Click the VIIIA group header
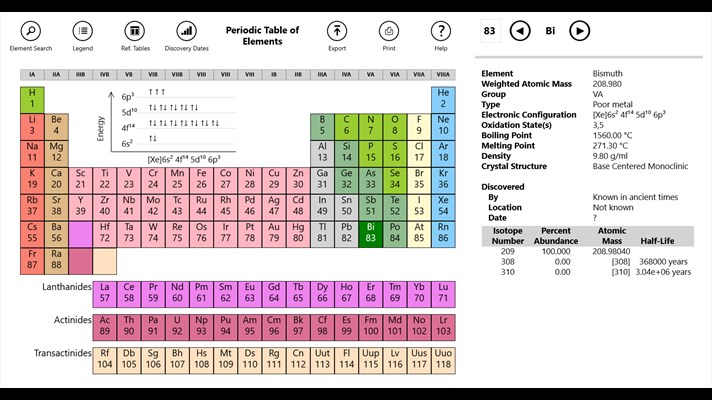This screenshot has width=712, height=400. click(x=443, y=74)
